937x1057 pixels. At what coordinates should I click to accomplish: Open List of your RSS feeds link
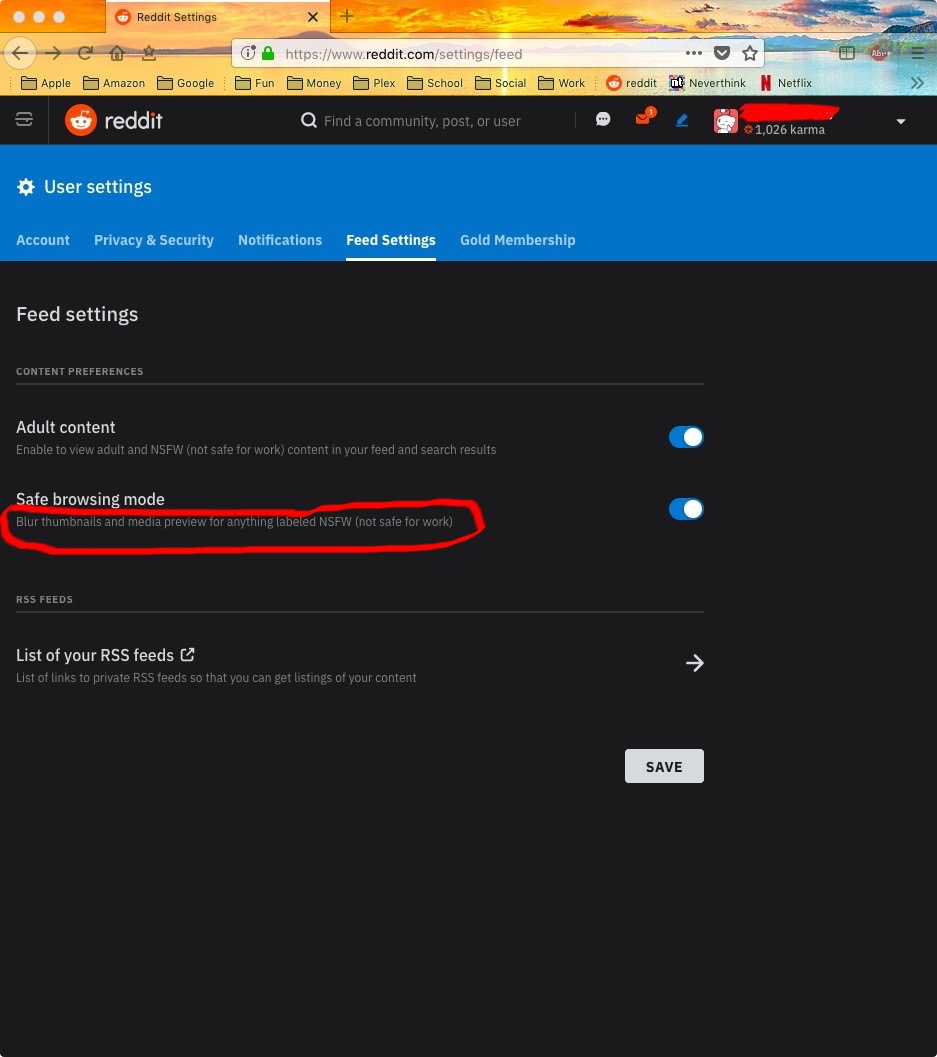tap(95, 655)
